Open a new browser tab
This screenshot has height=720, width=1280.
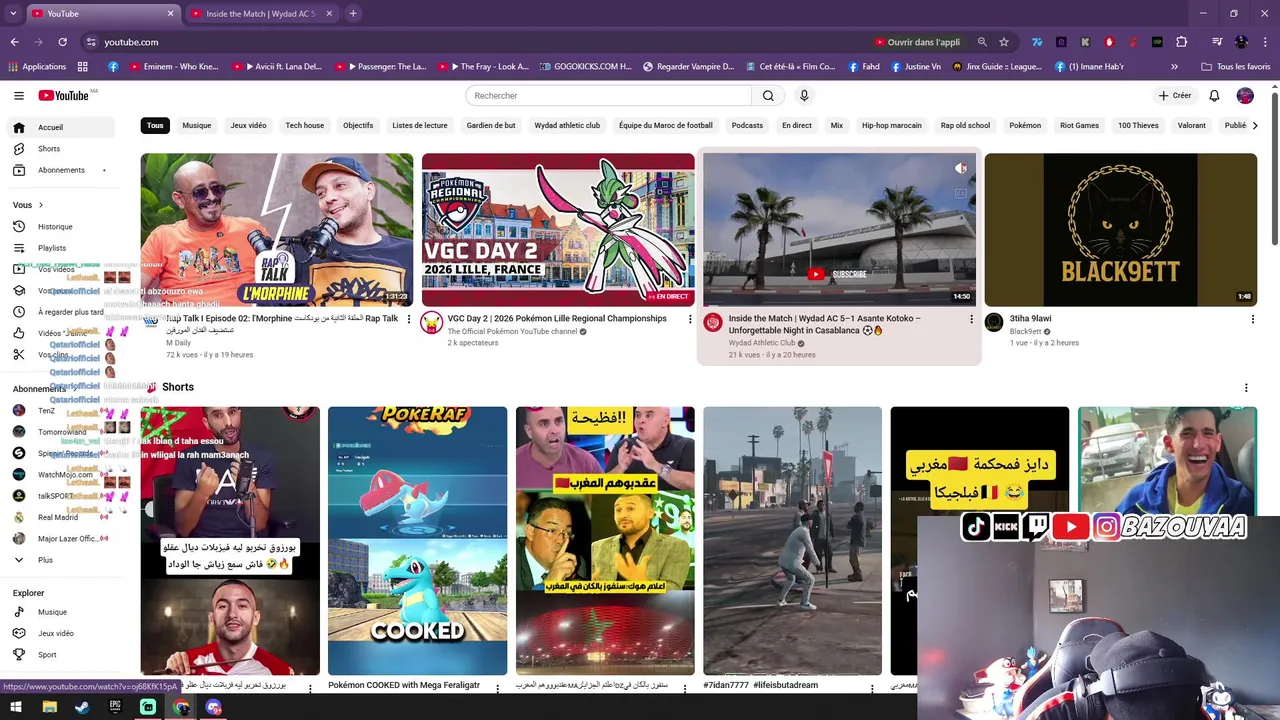click(x=353, y=14)
